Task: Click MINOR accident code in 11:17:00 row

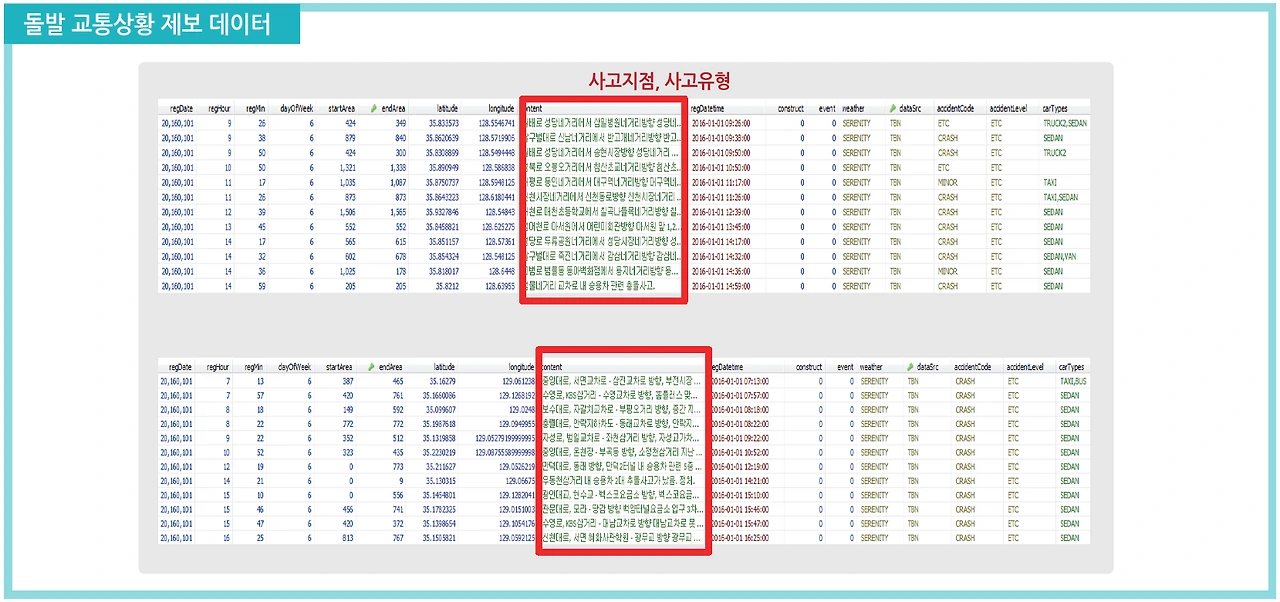Action: [x=947, y=182]
